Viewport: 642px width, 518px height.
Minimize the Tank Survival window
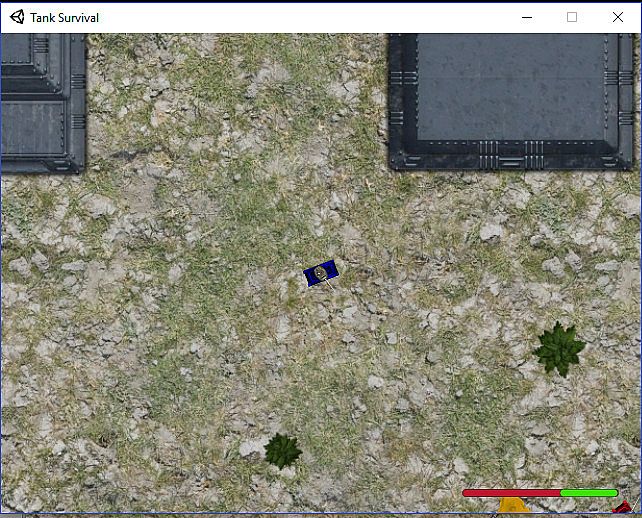coord(527,18)
